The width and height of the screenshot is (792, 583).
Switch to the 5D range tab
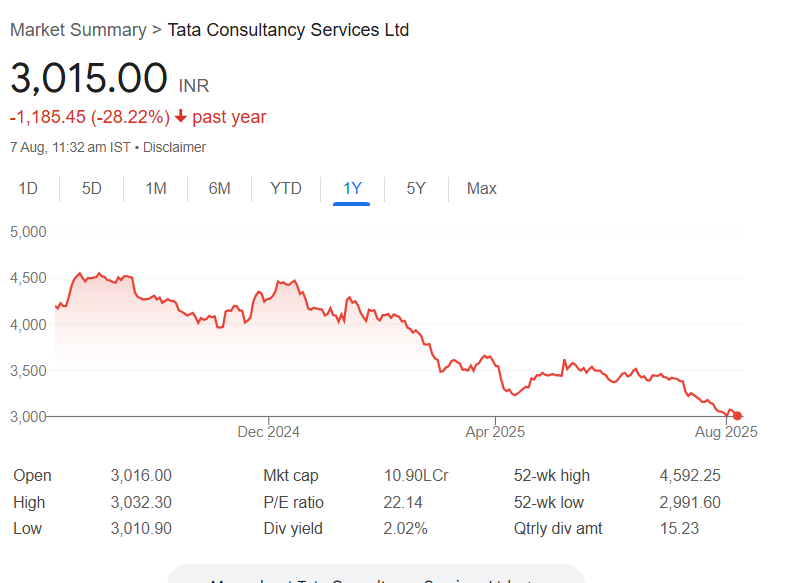91,188
